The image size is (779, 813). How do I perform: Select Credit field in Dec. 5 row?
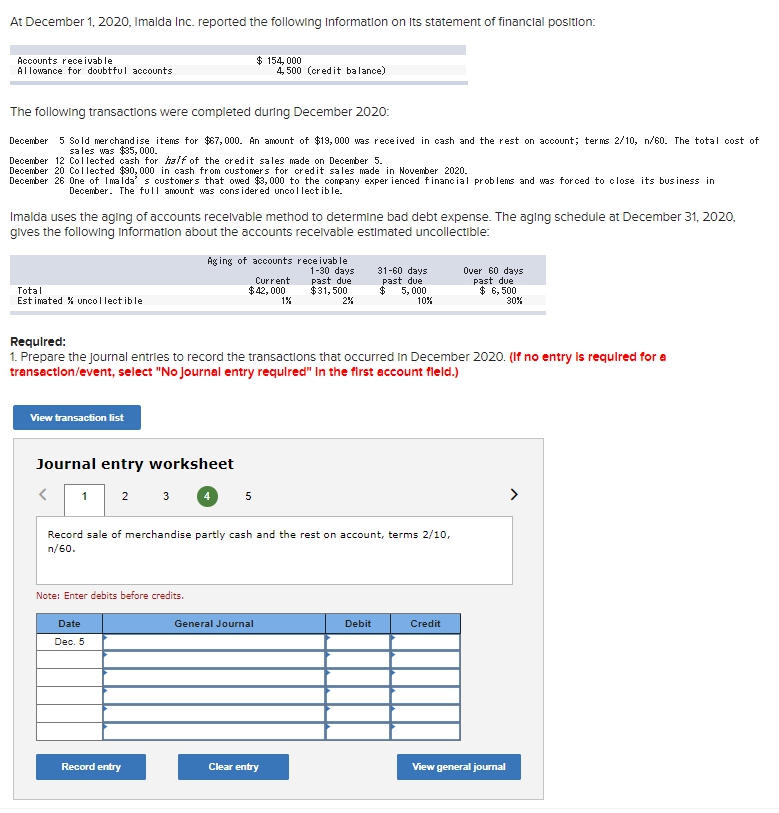[x=425, y=642]
